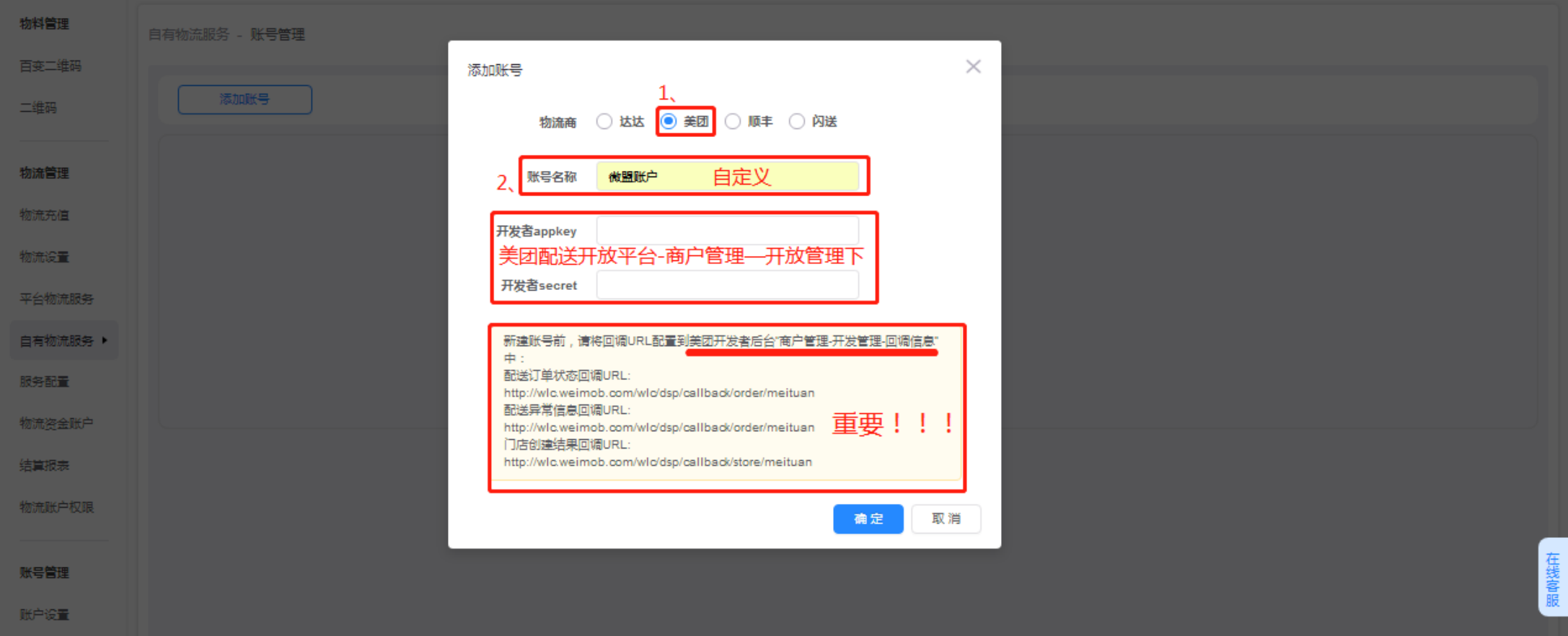Image resolution: width=1568 pixels, height=636 pixels.
Task: Click the 配送异常信息回调URL label
Action: (567, 410)
